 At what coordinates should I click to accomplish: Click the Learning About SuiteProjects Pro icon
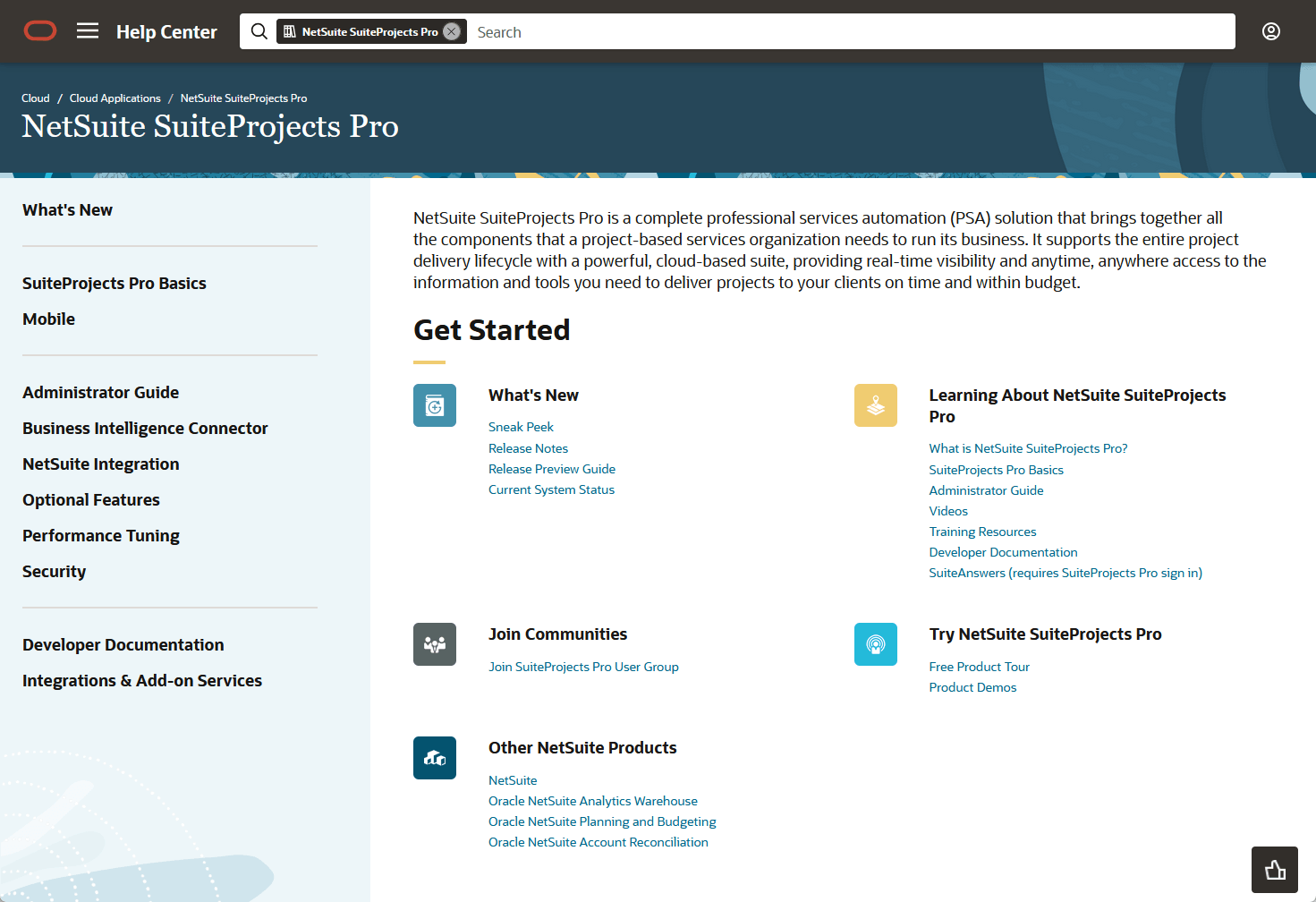(x=876, y=405)
